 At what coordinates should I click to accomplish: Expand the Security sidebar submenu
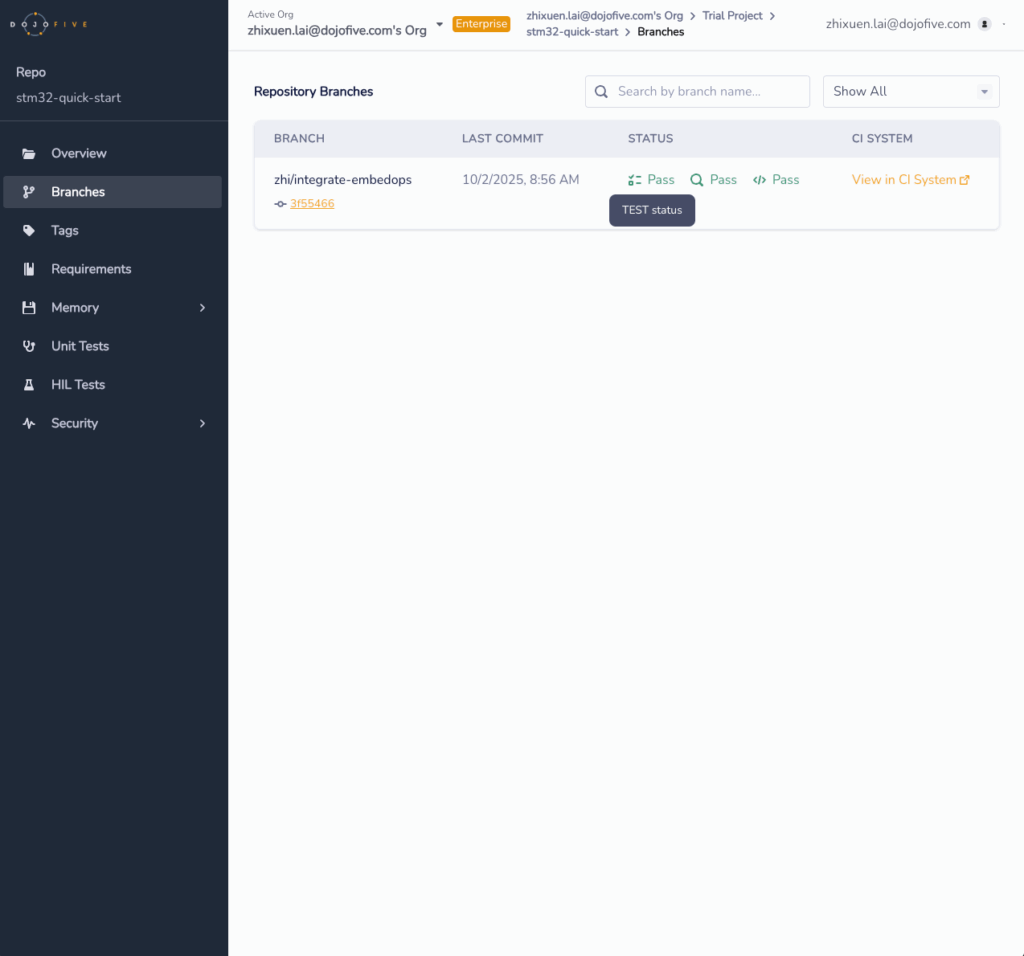202,424
